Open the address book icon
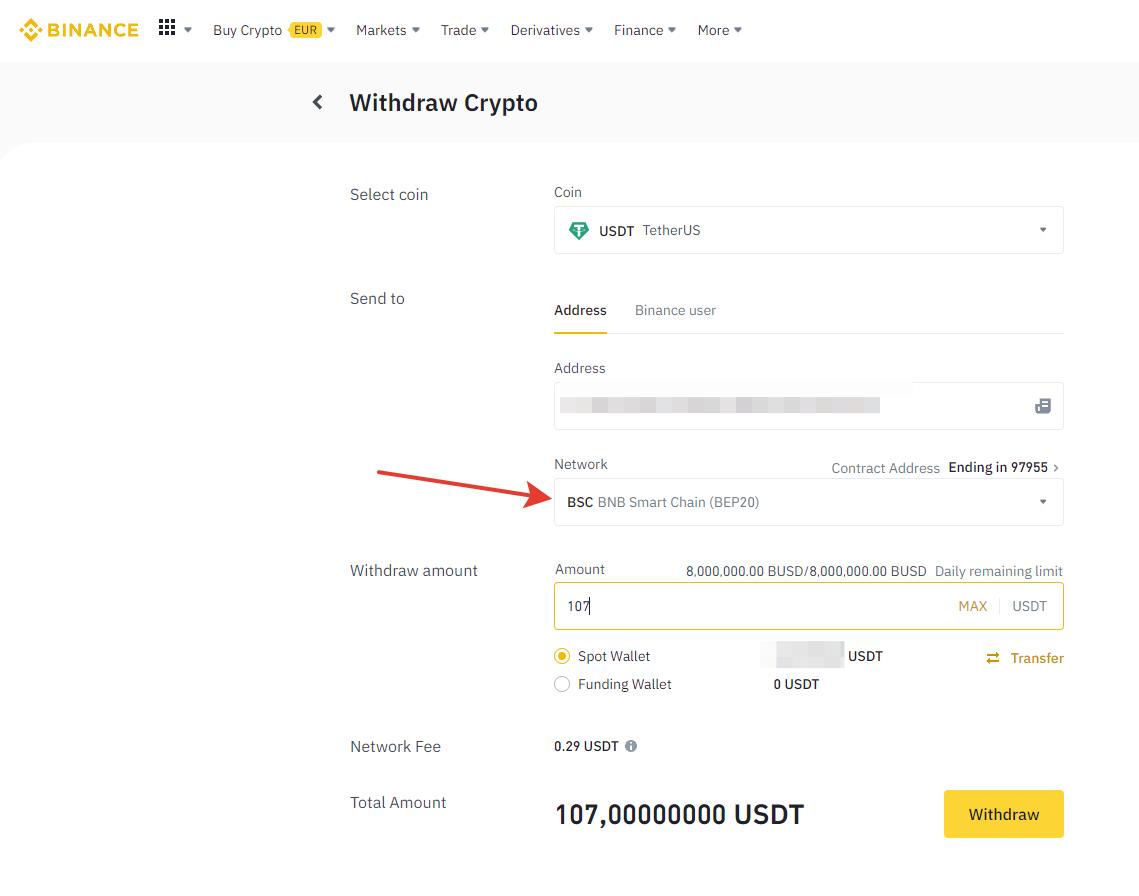 1042,406
